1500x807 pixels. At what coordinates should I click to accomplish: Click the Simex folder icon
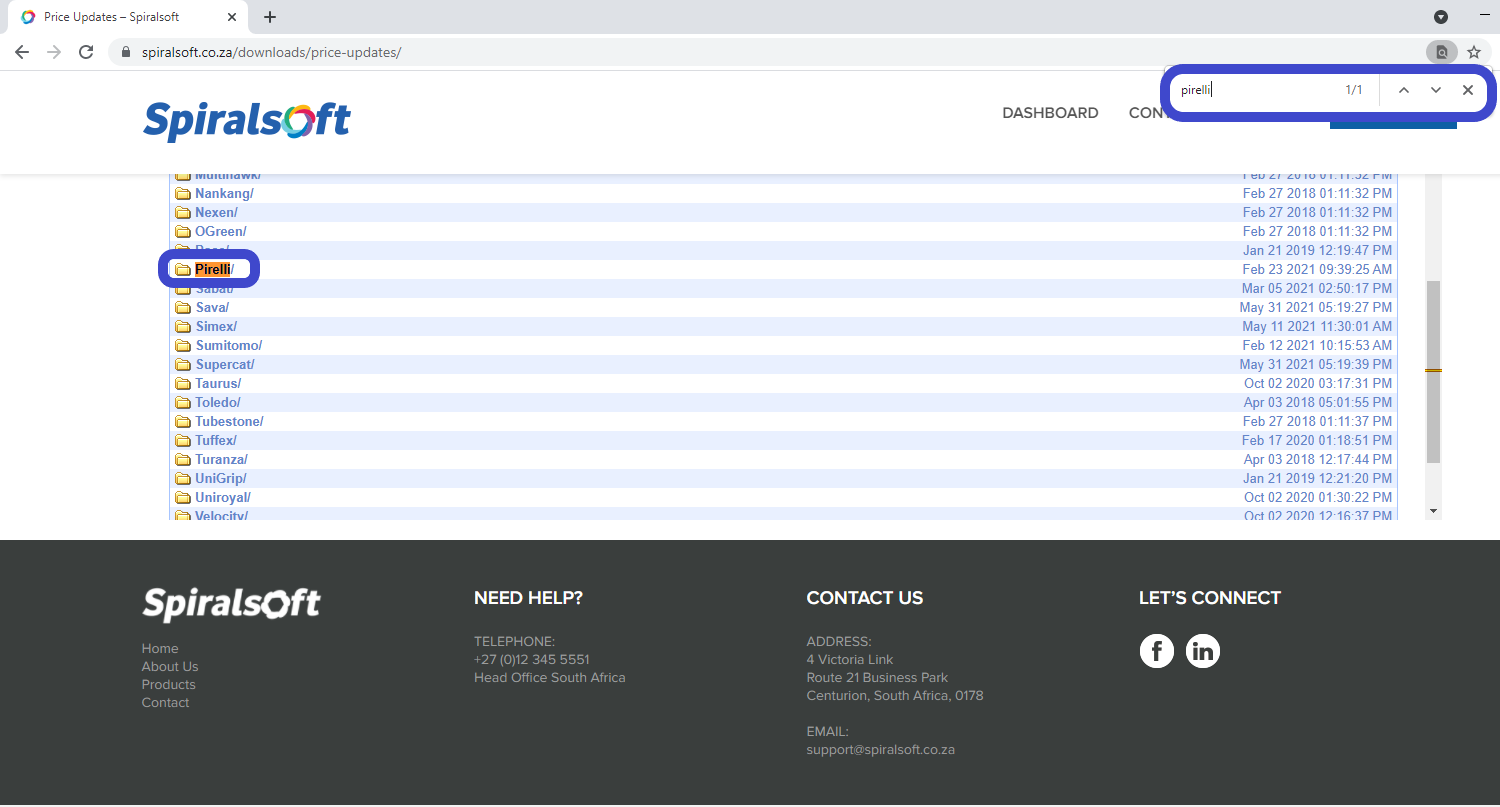pyautogui.click(x=183, y=326)
